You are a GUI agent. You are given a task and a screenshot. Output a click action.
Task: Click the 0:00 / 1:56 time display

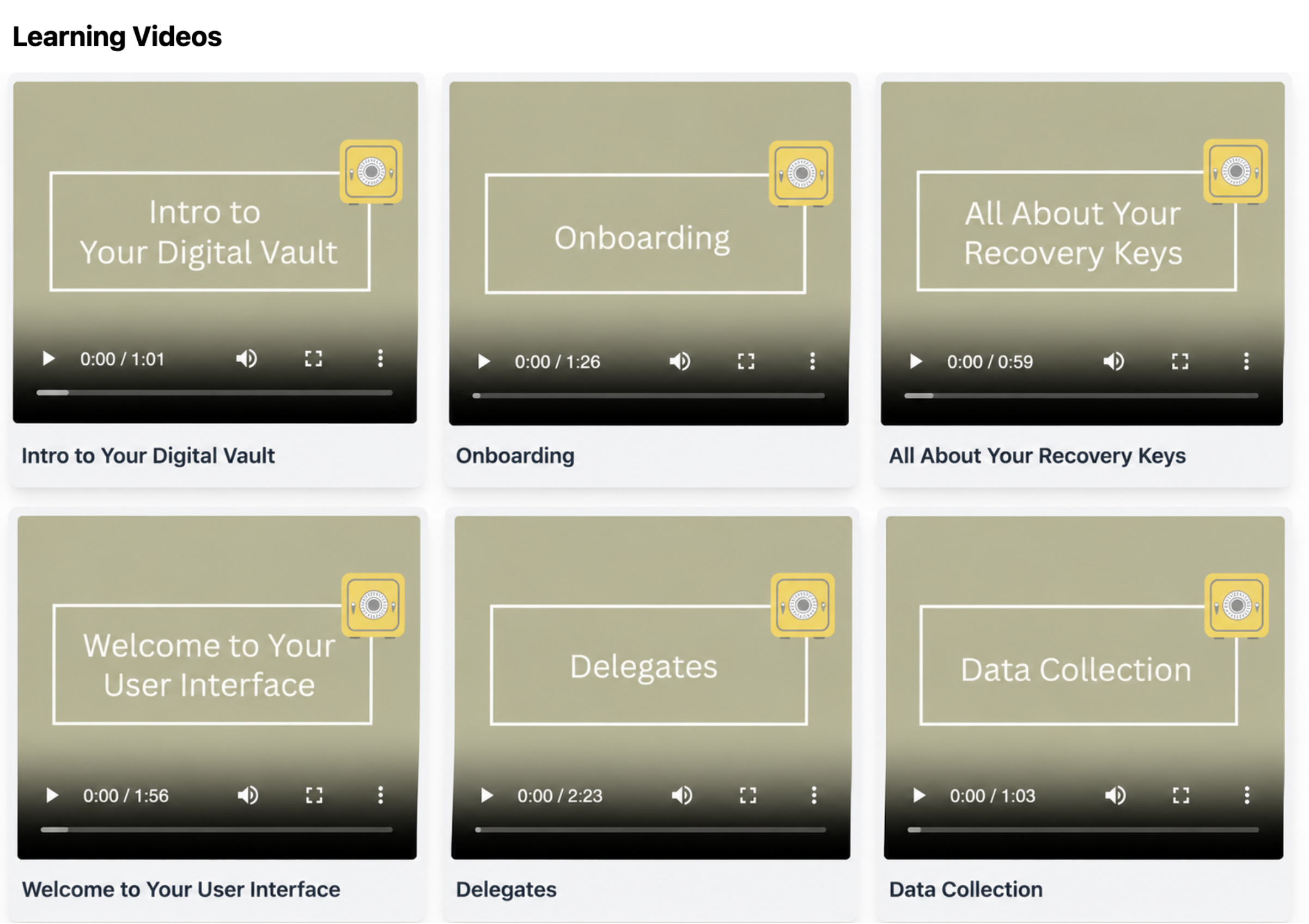pyautogui.click(x=125, y=796)
